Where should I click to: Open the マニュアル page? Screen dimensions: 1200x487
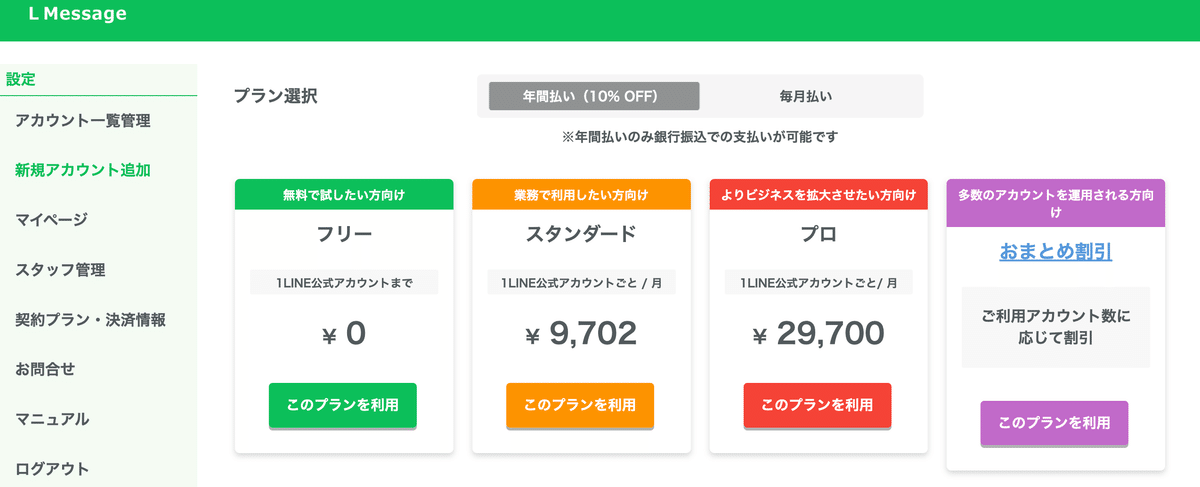tap(52, 419)
